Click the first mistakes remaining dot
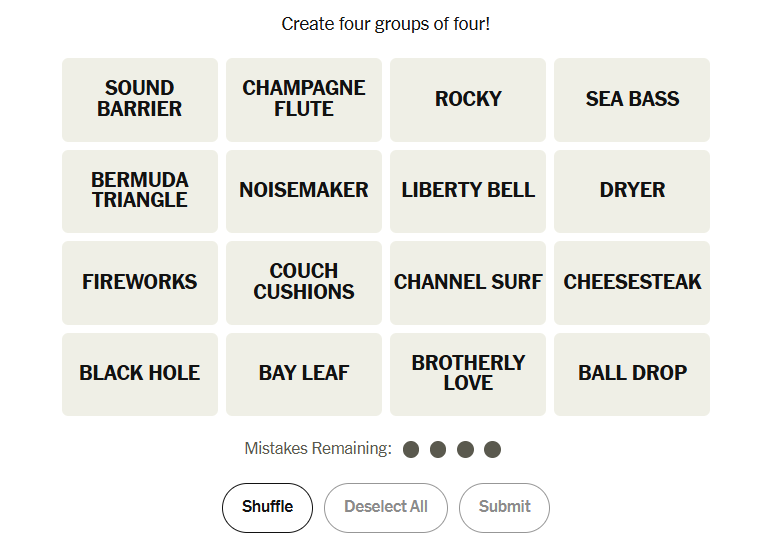This screenshot has height=557, width=771. [411, 449]
